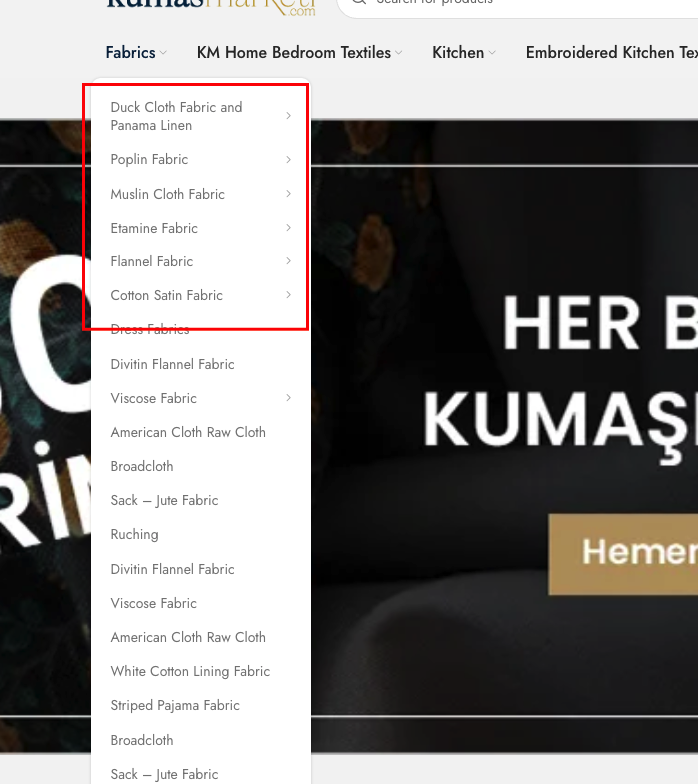Select Etamine Fabric entry

154,228
